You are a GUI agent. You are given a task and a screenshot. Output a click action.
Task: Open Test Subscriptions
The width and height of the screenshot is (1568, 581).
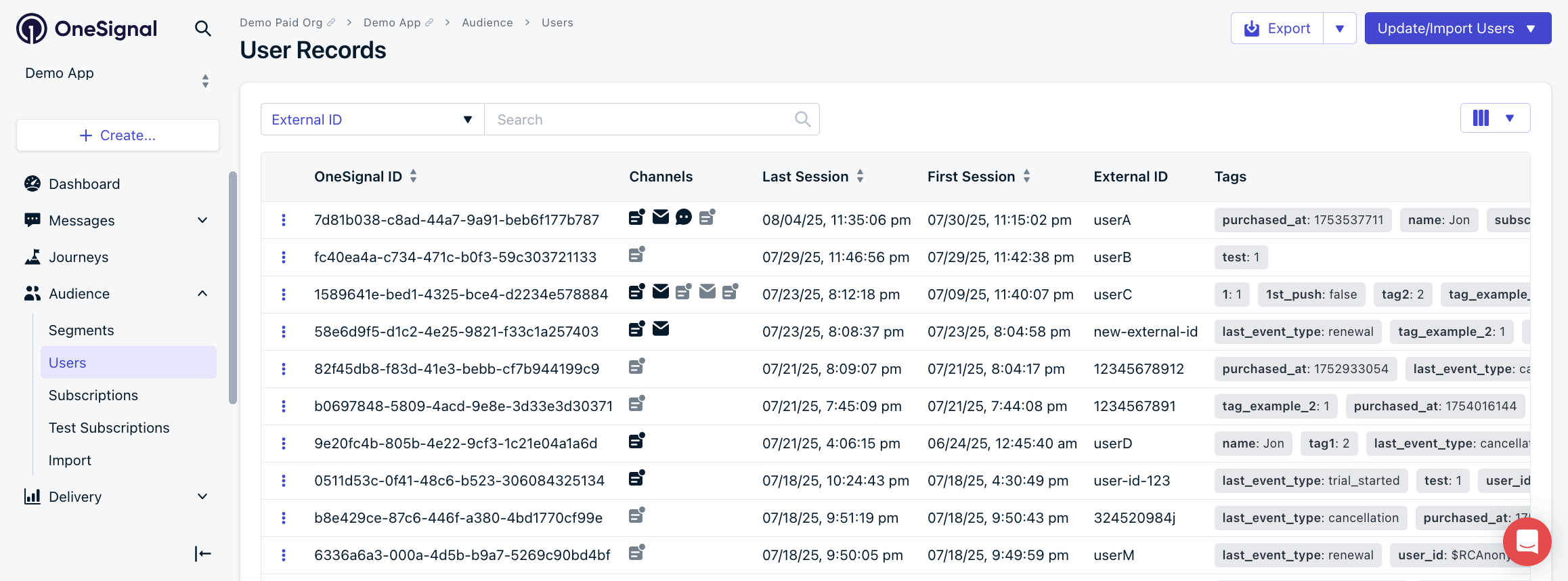point(109,428)
